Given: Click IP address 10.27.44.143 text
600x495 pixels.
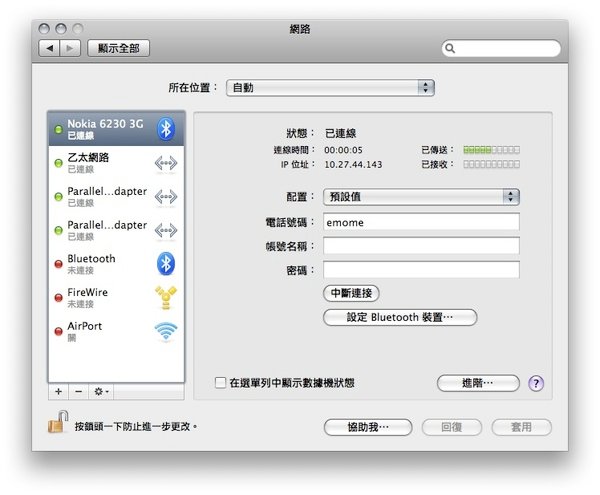Looking at the screenshot, I should tap(353, 164).
